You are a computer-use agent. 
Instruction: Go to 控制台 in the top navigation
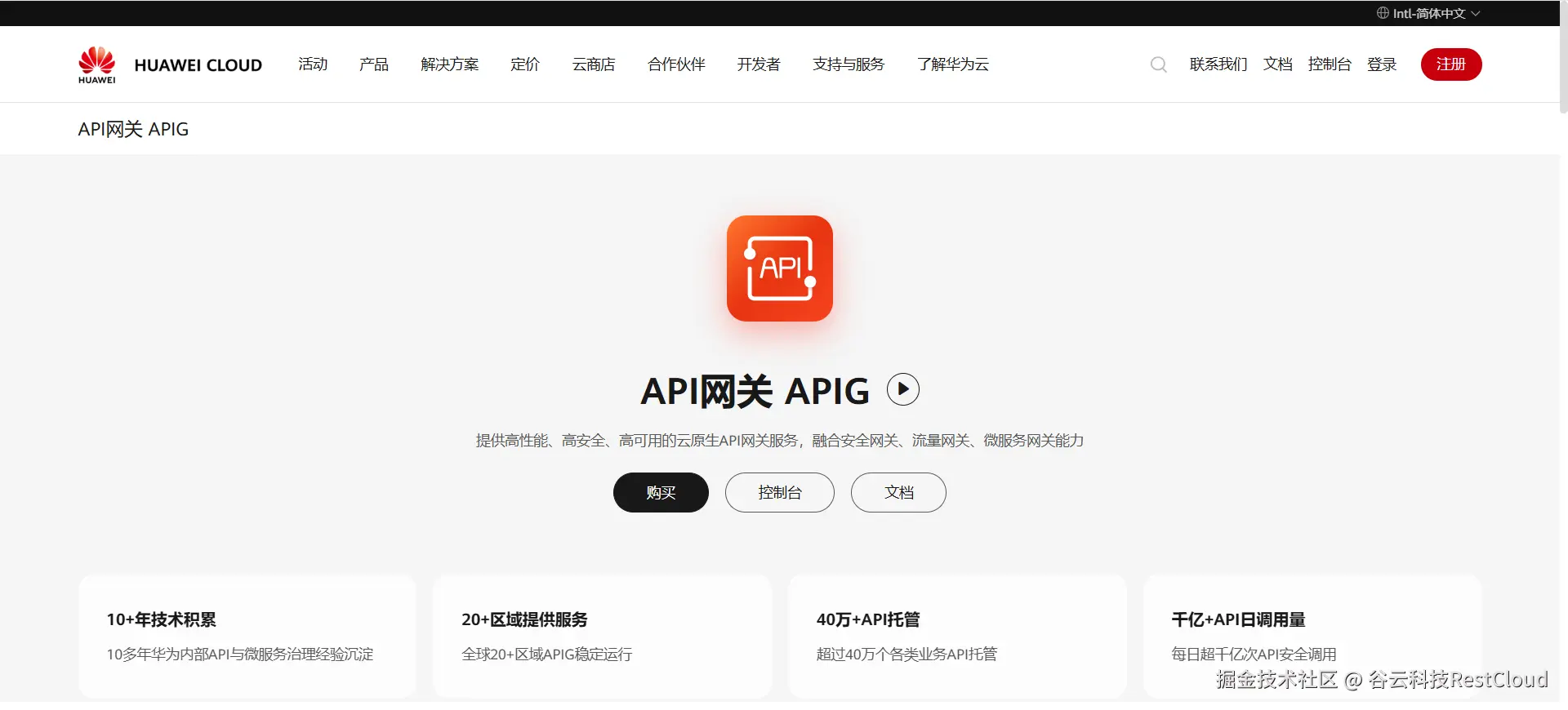coord(1330,64)
